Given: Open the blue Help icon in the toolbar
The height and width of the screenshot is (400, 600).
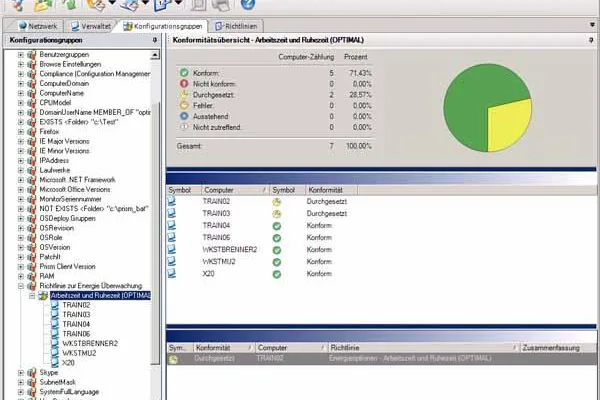Looking at the screenshot, I should (248, 5).
